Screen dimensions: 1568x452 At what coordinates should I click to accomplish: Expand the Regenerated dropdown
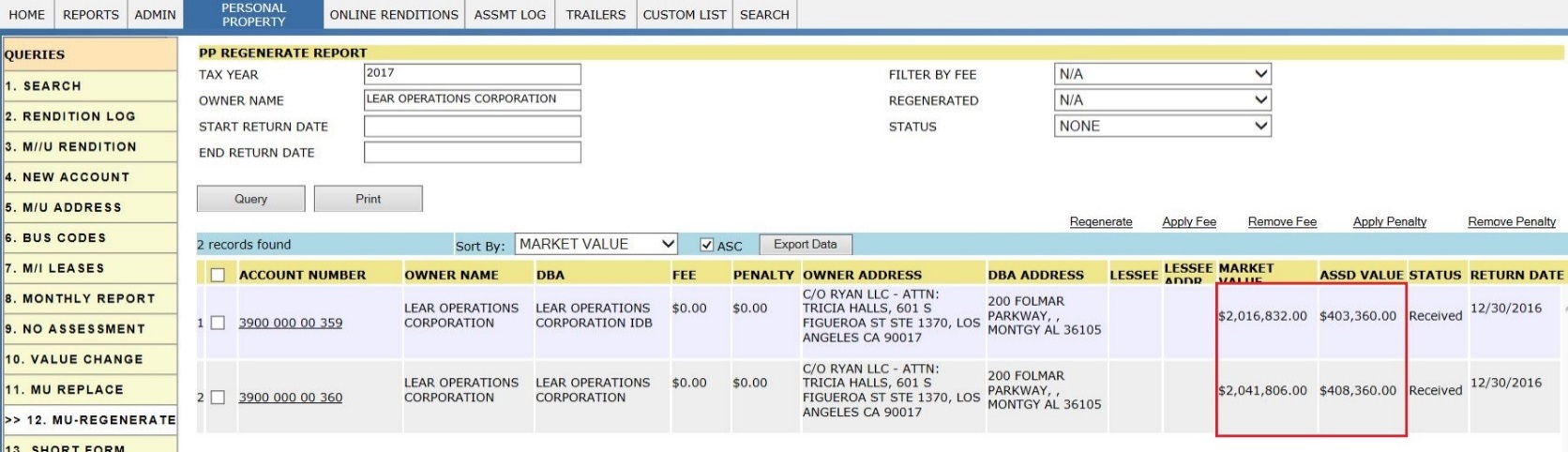(x=1162, y=100)
